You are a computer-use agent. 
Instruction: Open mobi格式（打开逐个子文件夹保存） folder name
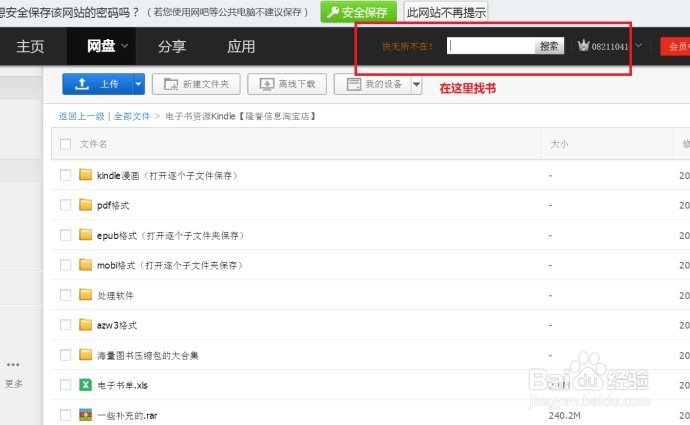pos(170,265)
